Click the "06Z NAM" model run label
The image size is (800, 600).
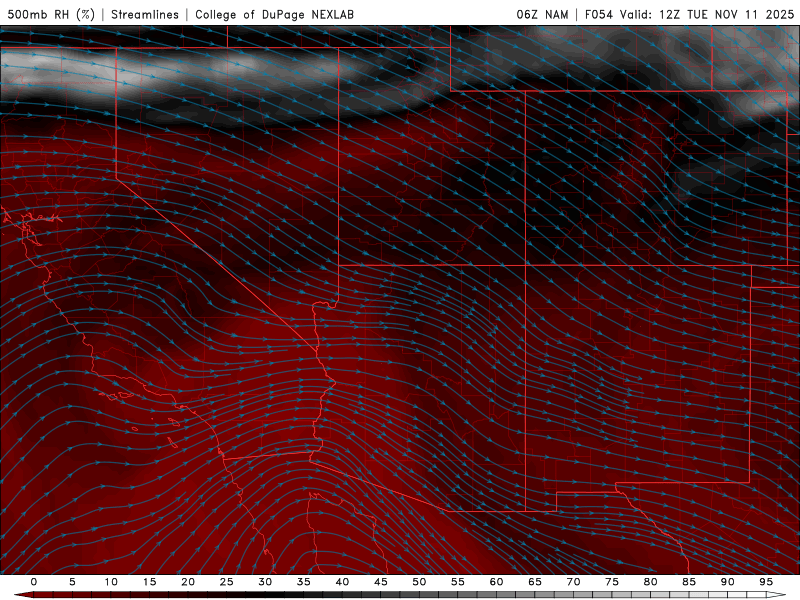pyautogui.click(x=542, y=14)
